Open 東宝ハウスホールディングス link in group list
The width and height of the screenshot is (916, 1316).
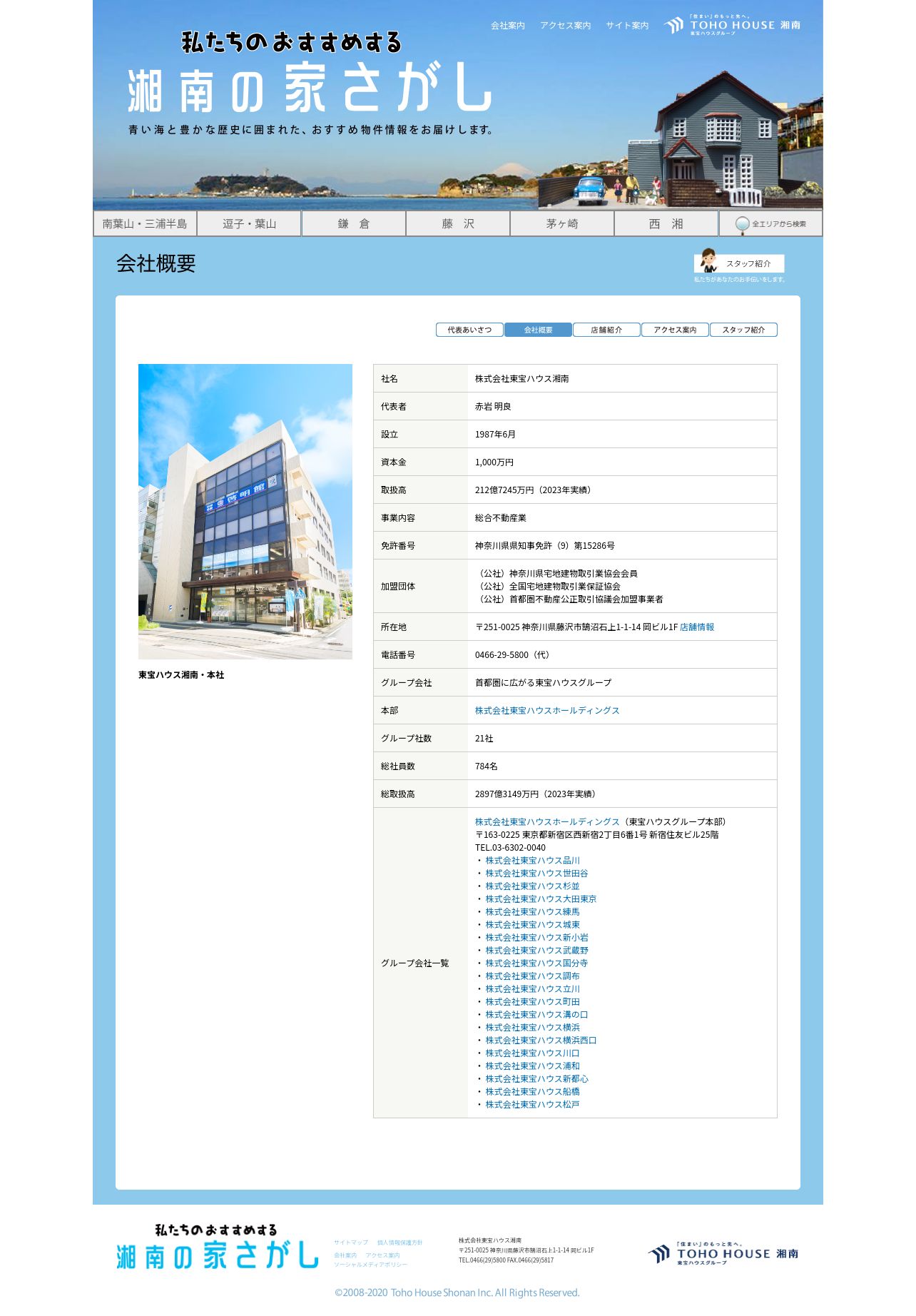click(x=547, y=822)
